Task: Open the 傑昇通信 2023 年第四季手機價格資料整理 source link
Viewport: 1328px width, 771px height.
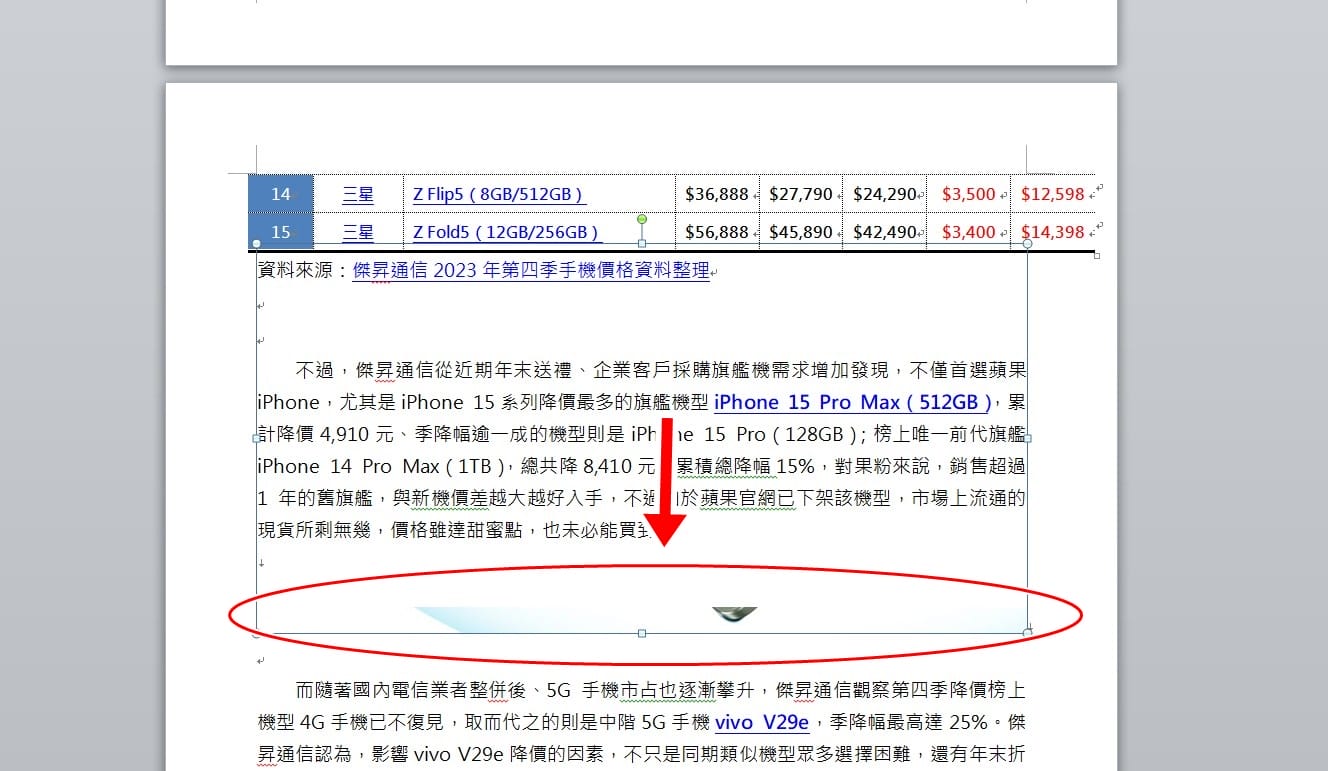Action: 530,270
